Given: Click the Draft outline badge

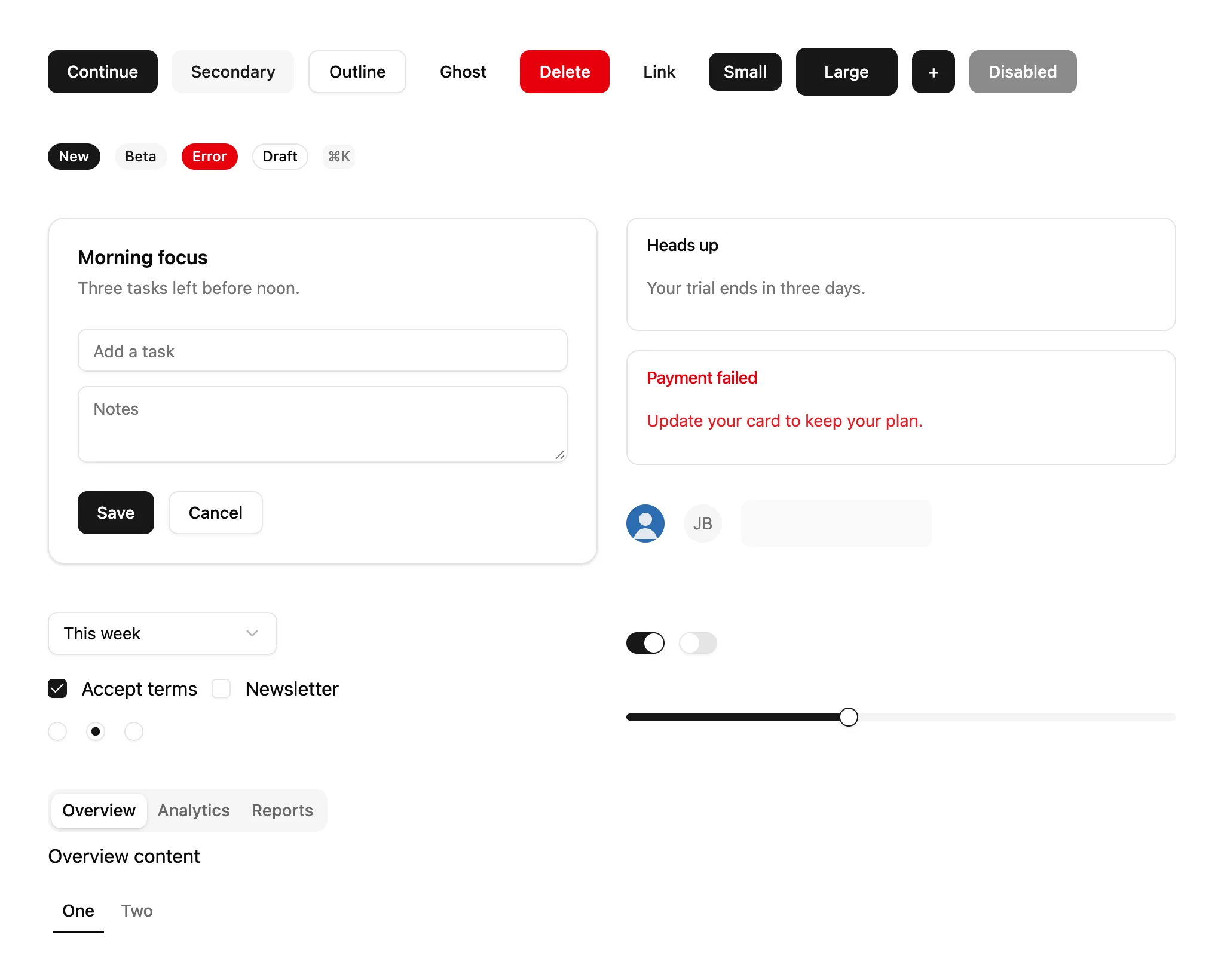Looking at the screenshot, I should pos(280,157).
